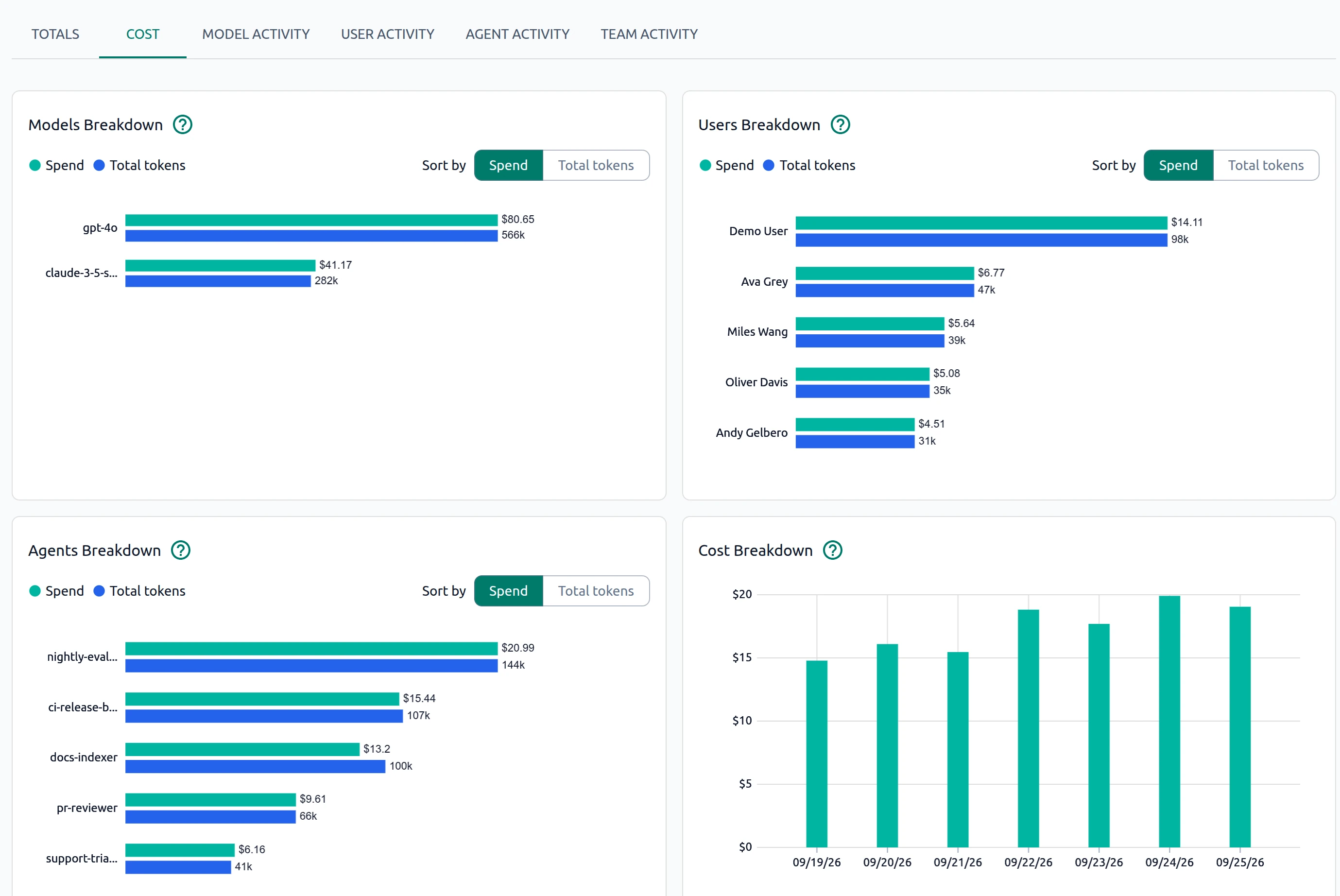The image size is (1340, 896).
Task: Click the '$5.08' Oliver Davis spend value
Action: [x=946, y=374]
